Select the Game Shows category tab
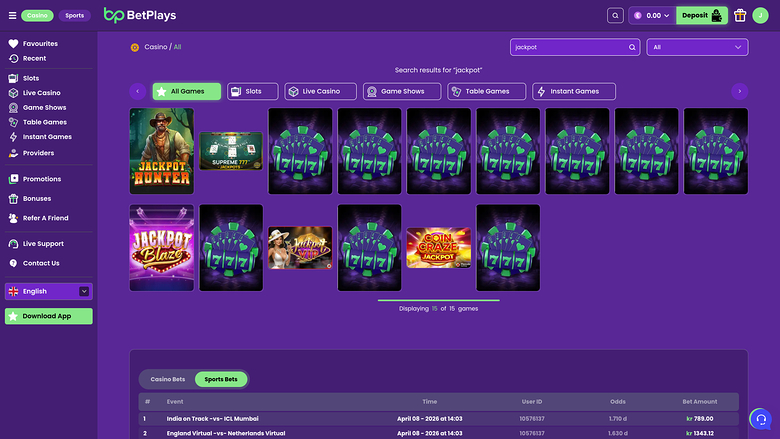The height and width of the screenshot is (439, 780). point(402,91)
